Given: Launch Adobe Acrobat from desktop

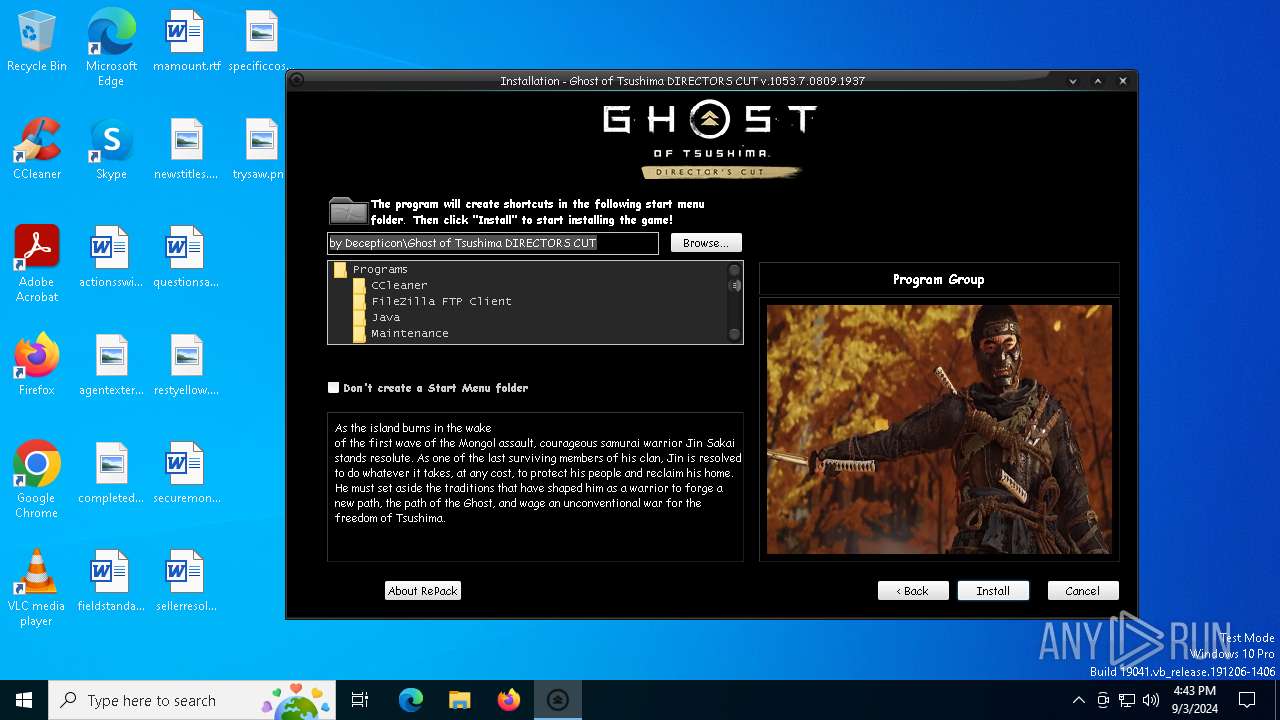Looking at the screenshot, I should (37, 263).
